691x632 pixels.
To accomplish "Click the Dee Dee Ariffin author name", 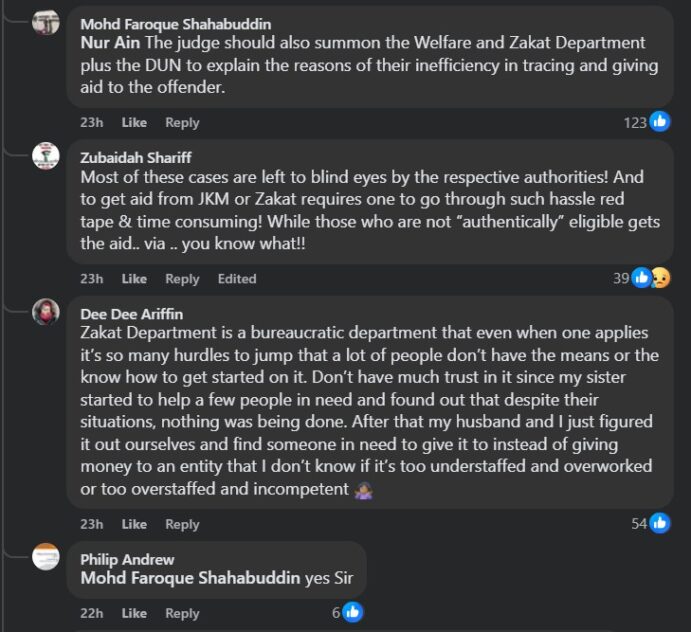I will pyautogui.click(x=131, y=313).
